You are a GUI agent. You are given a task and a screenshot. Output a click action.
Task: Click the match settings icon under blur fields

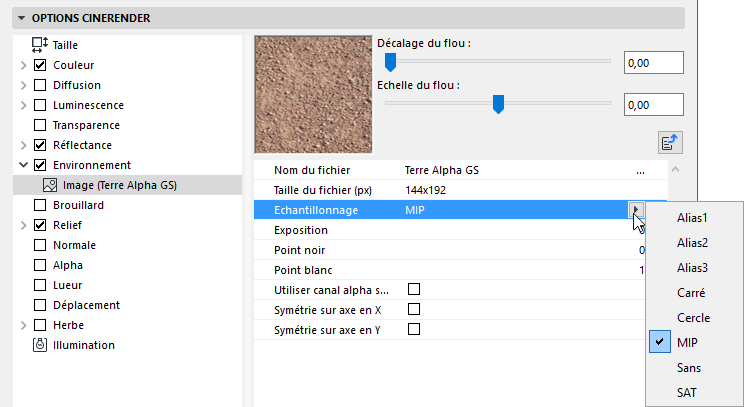tap(670, 142)
